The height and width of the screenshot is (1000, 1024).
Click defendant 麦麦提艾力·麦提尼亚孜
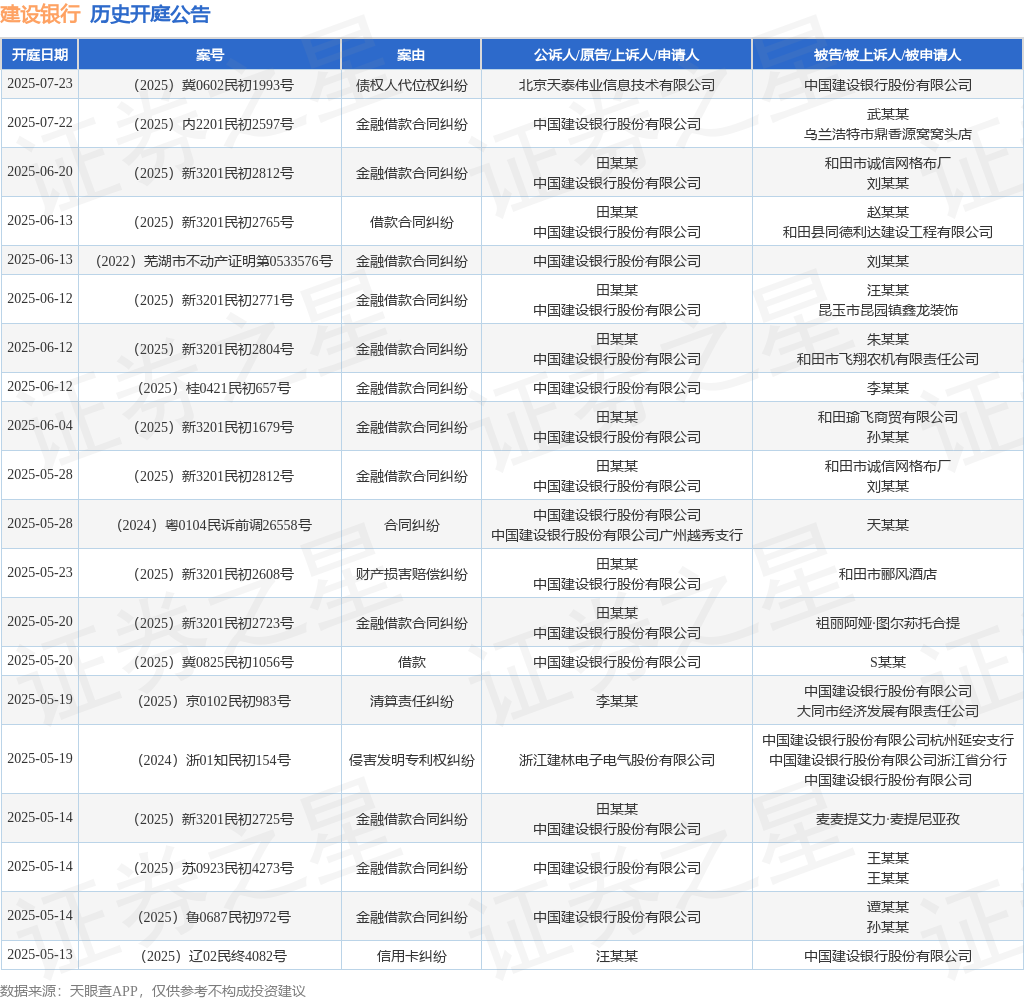click(888, 819)
